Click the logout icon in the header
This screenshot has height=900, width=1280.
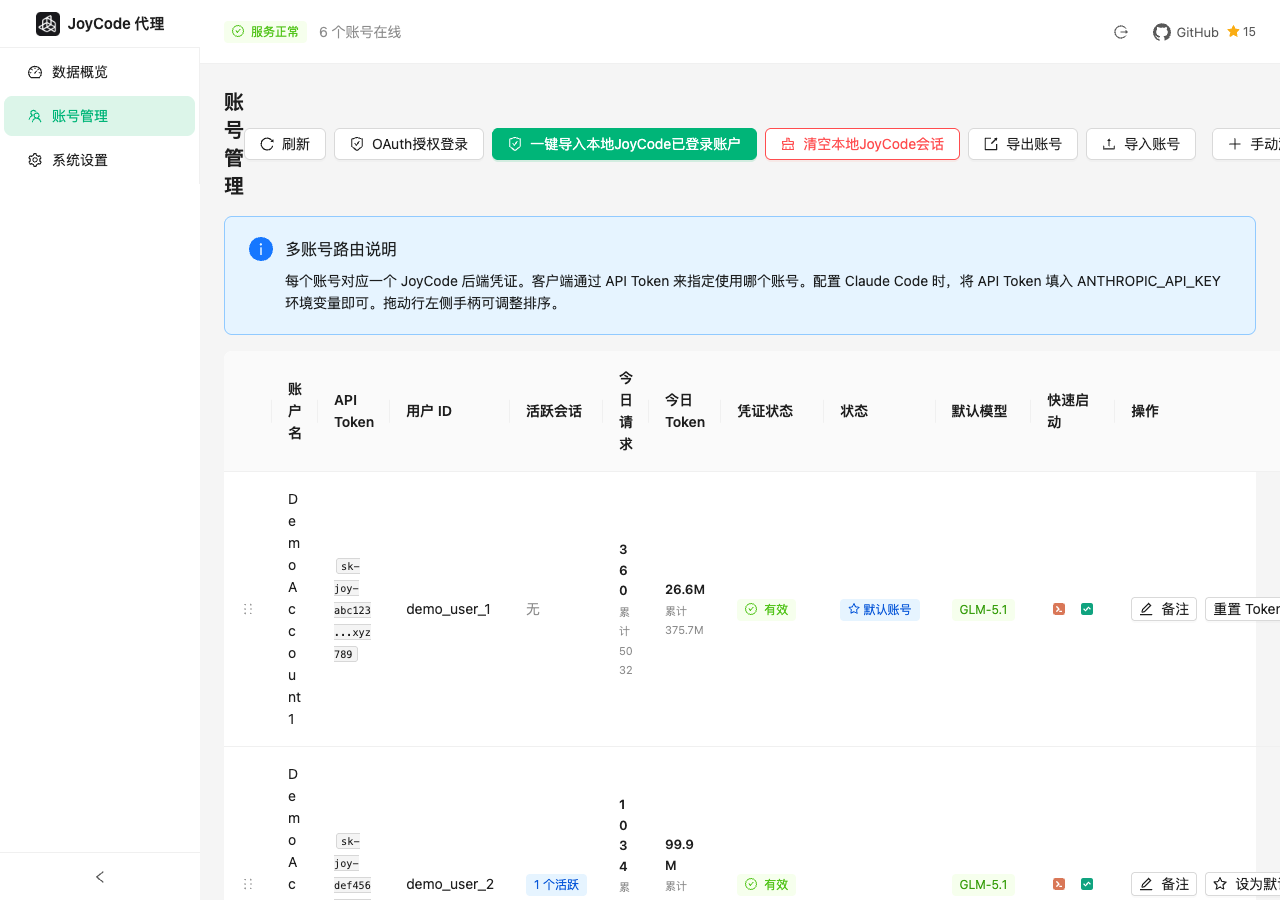pos(1121,32)
